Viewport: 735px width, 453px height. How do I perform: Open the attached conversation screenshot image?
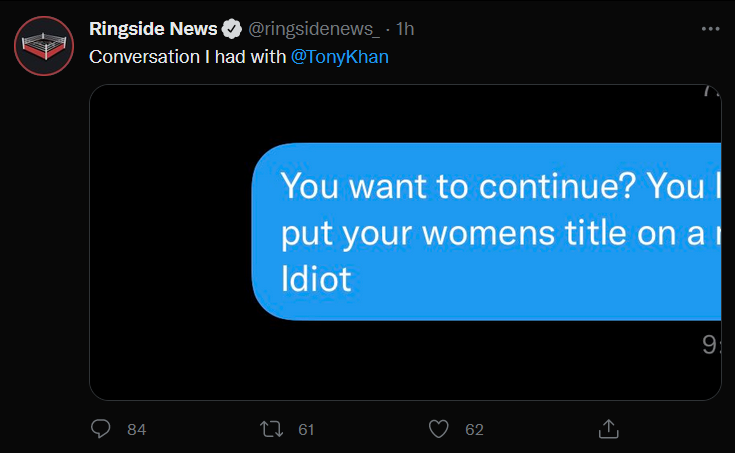tap(405, 242)
